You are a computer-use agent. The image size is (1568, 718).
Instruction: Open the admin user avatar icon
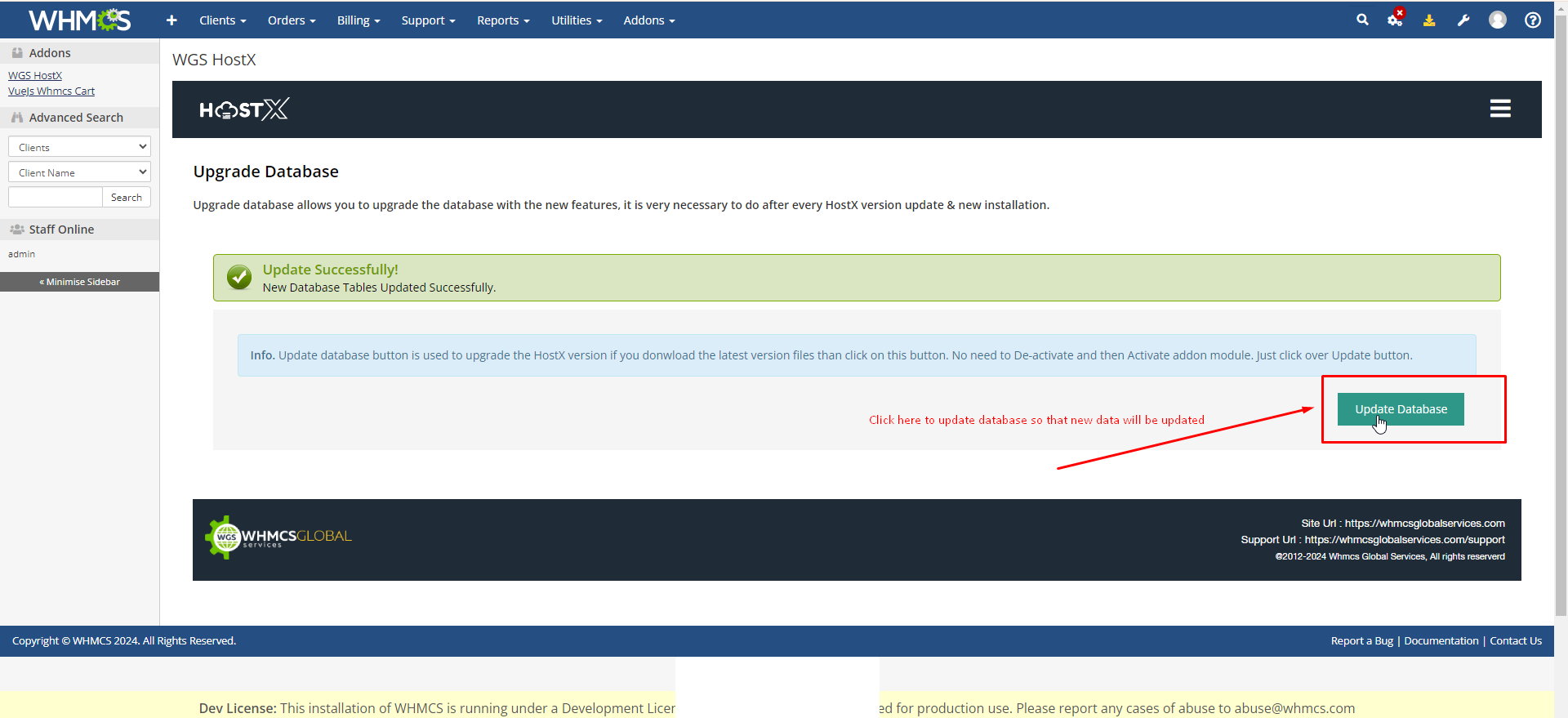pos(1498,20)
